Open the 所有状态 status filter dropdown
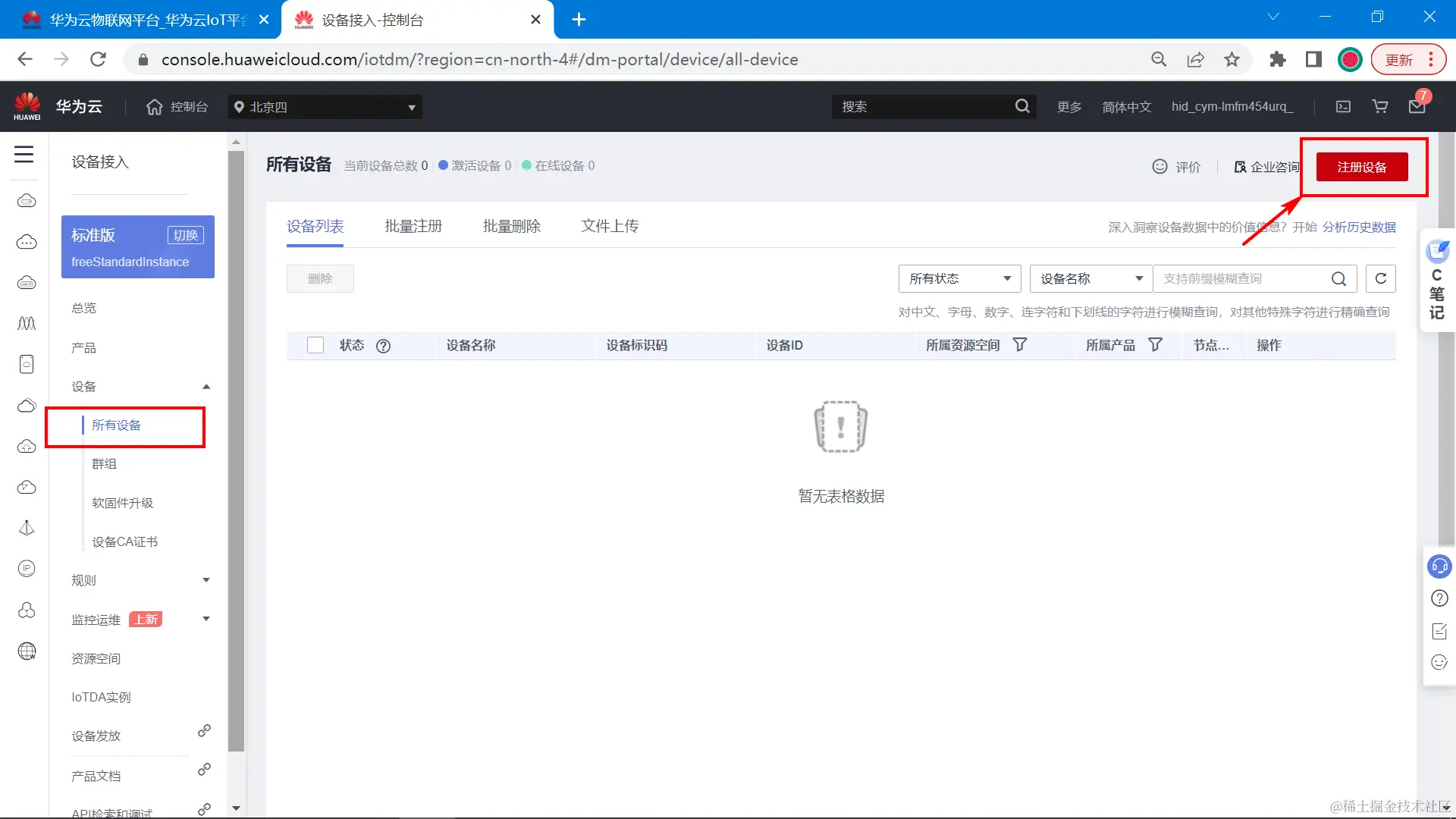1456x819 pixels. 959,278
